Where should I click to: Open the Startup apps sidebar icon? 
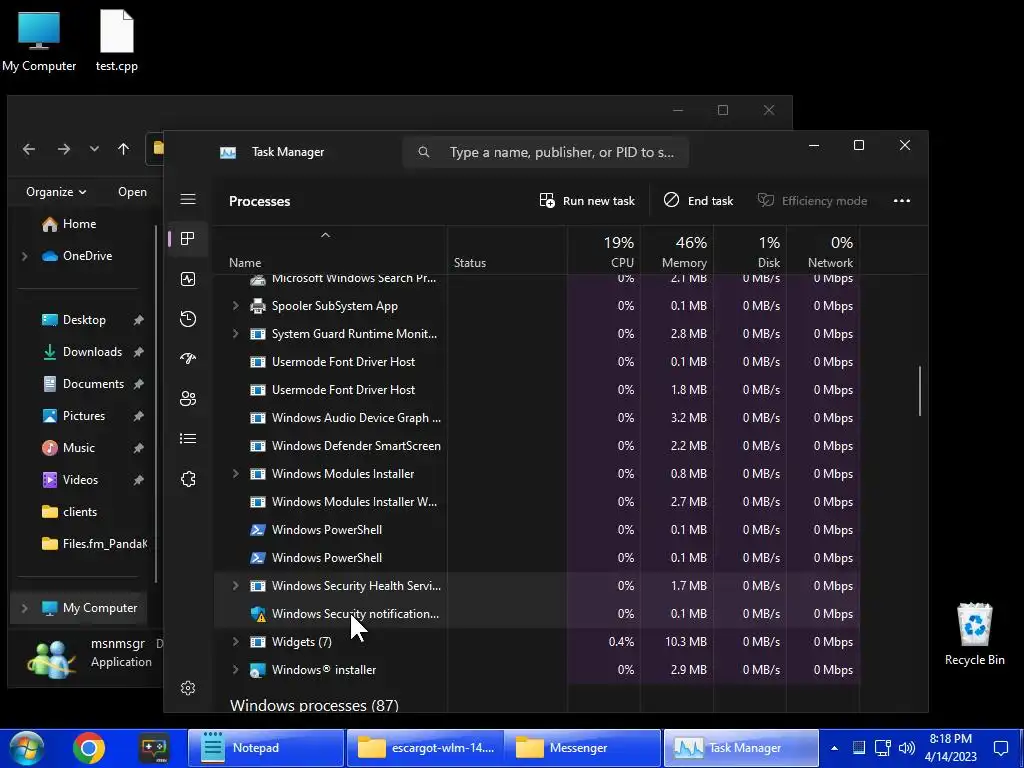[x=188, y=359]
